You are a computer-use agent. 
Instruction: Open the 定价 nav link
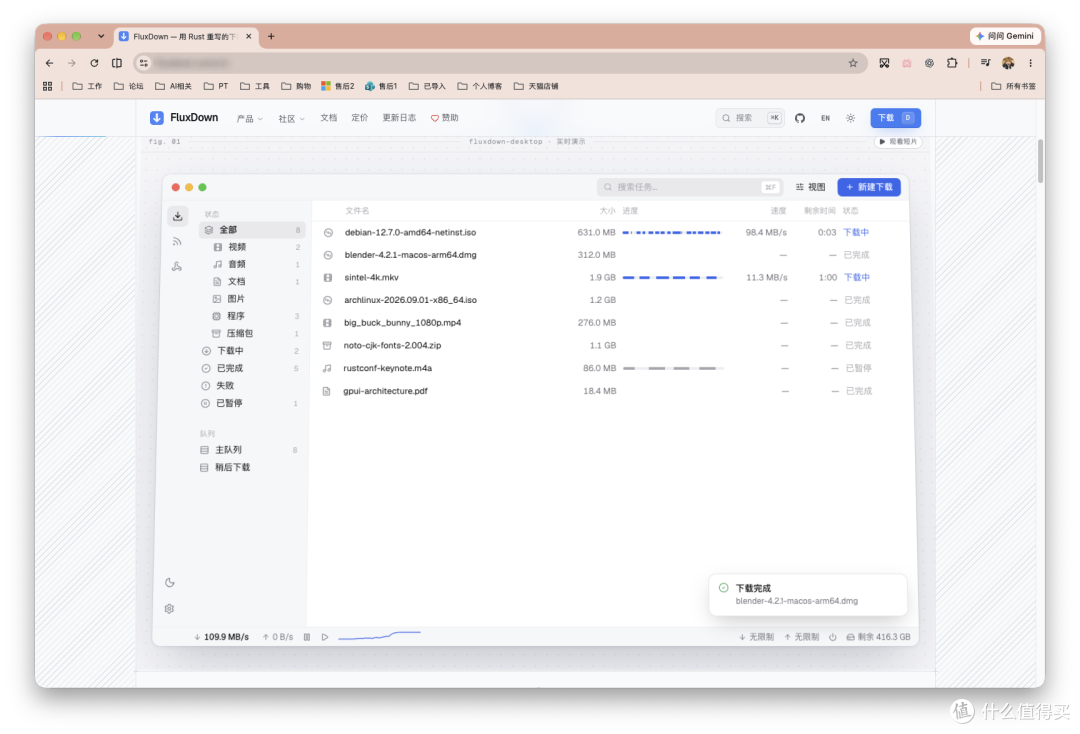(x=360, y=118)
